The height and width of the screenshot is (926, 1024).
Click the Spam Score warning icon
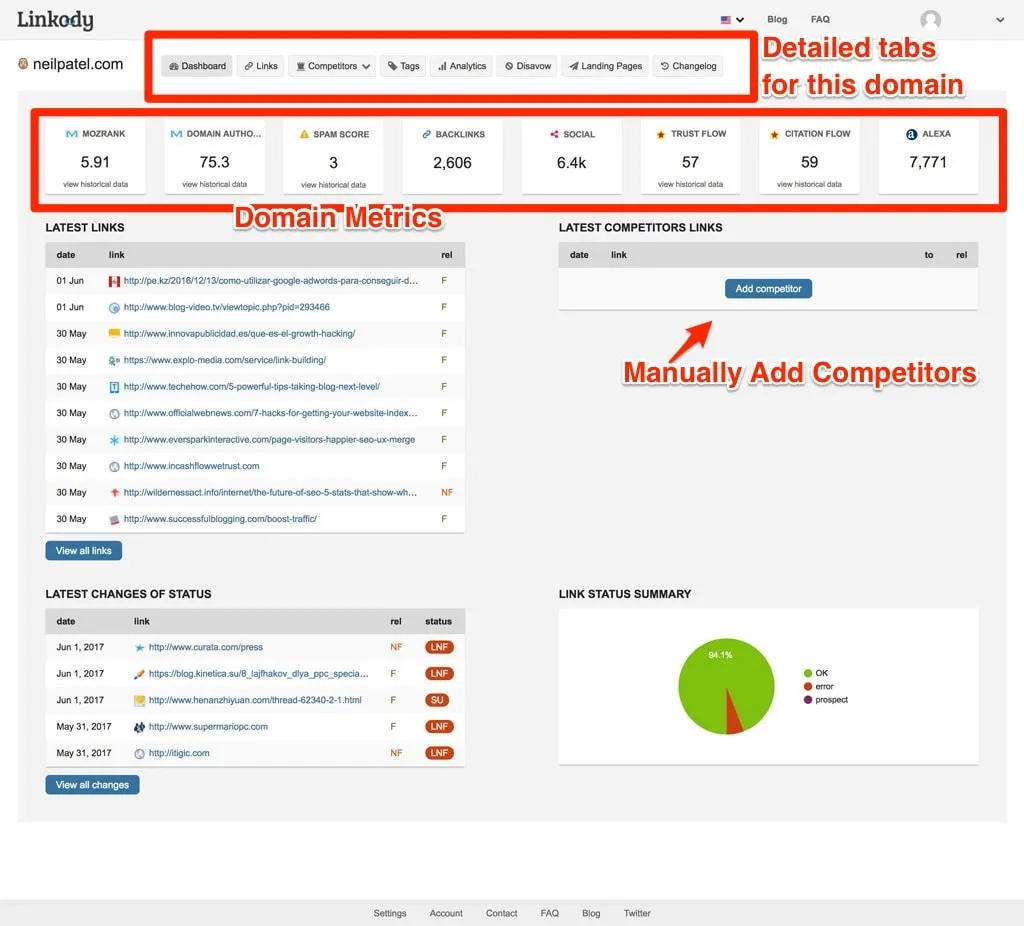click(304, 134)
